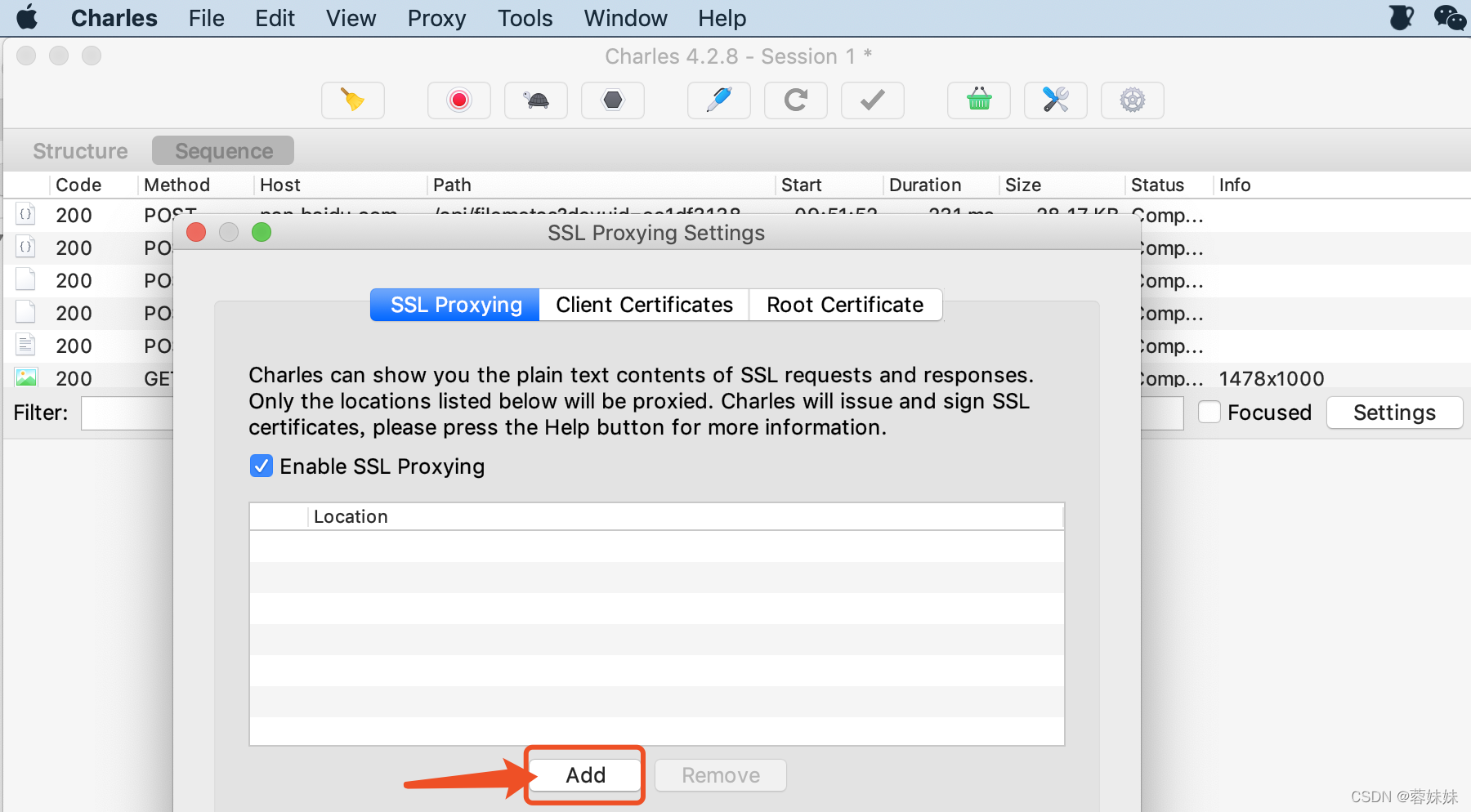Select the Root Certificate tab
The height and width of the screenshot is (812, 1471).
click(845, 305)
